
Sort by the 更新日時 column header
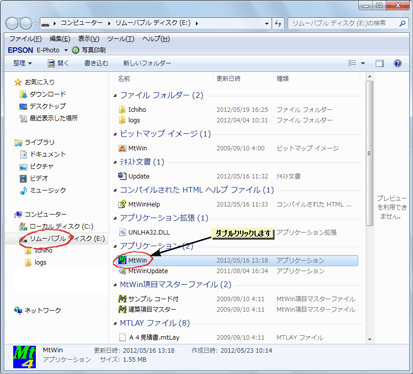228,79
